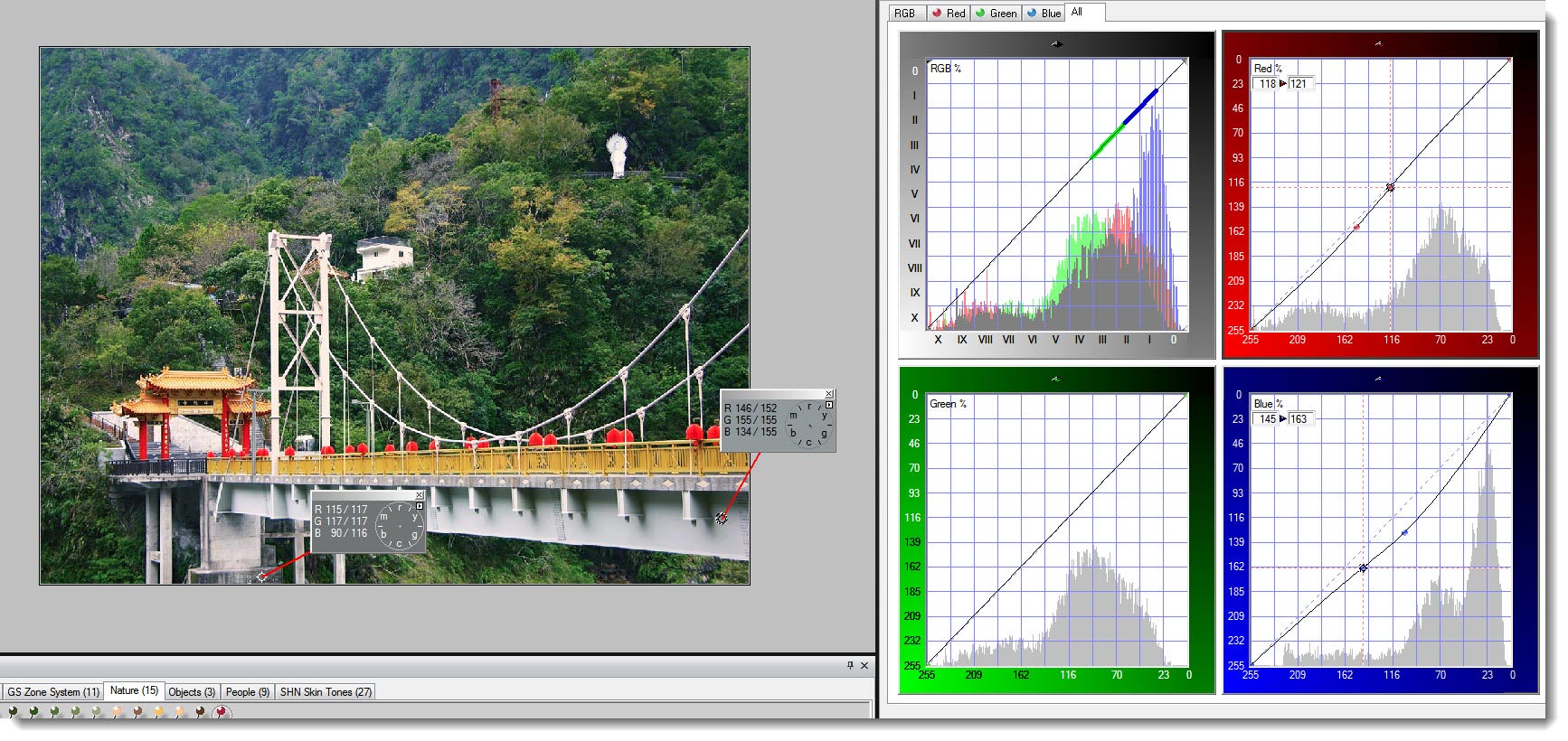Close the color pins panel
This screenshot has width=1568, height=741.
coord(864,665)
